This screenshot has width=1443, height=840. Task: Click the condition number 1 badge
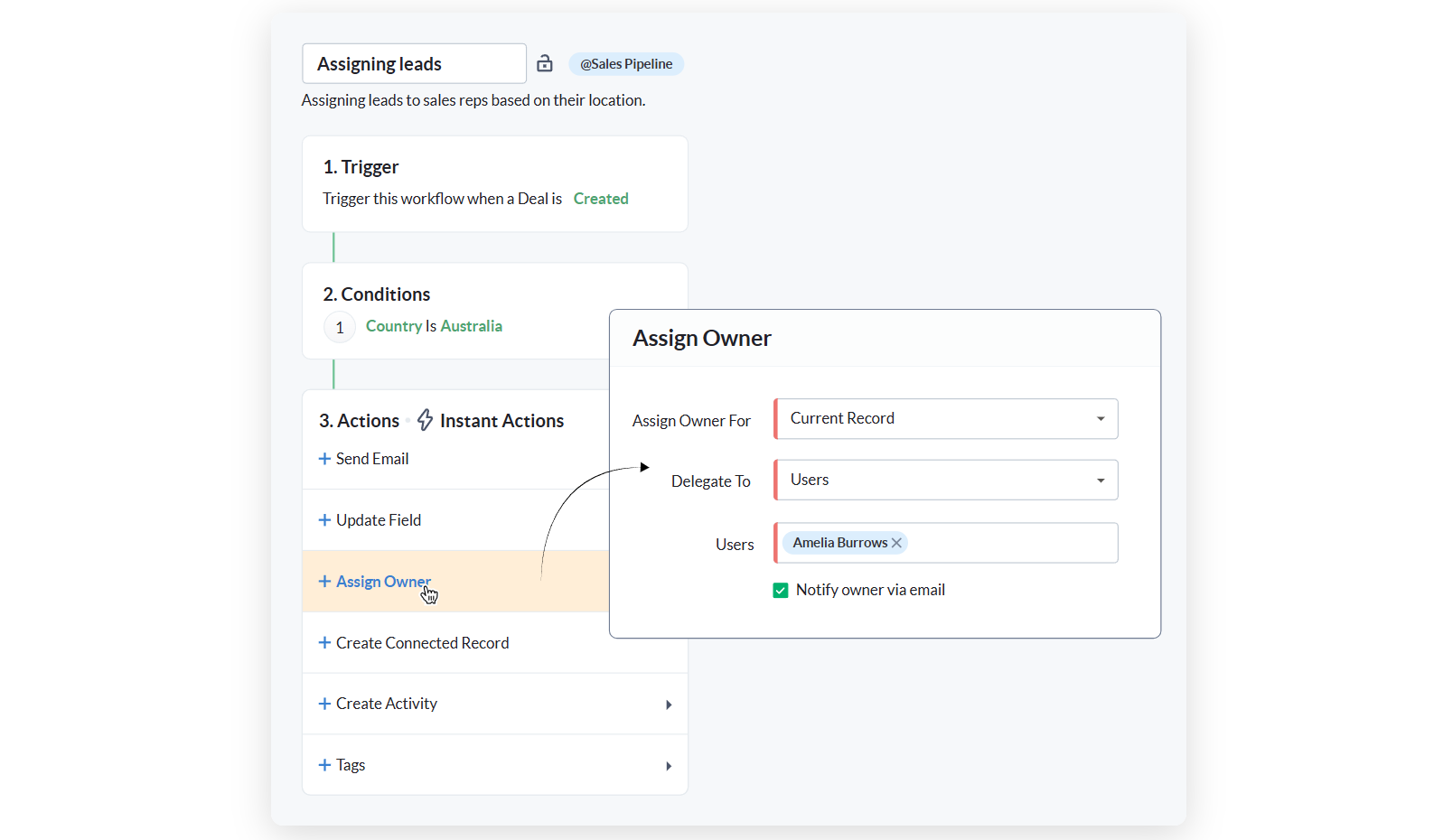tap(340, 327)
